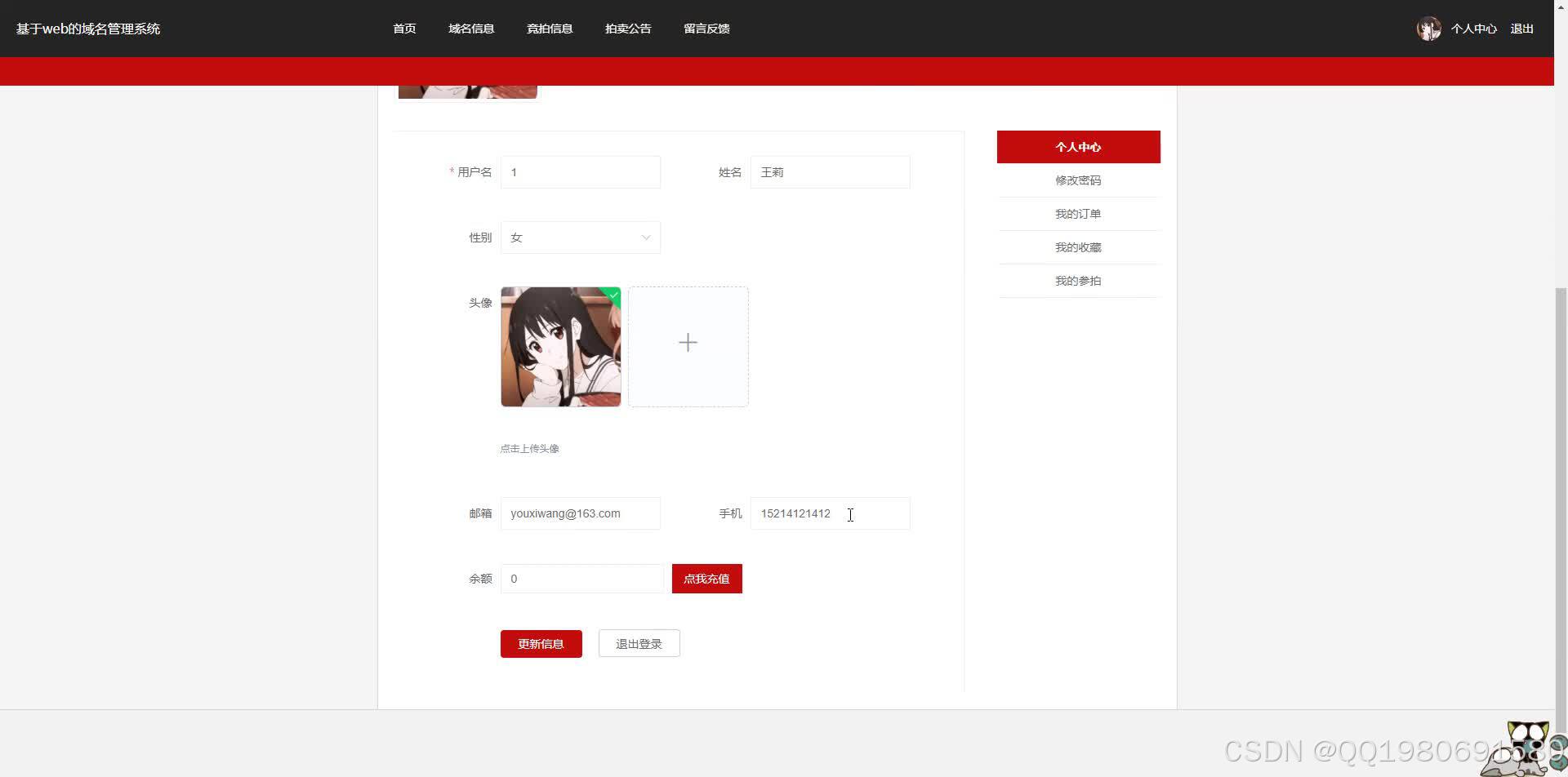Switch to 竞拍信息 section
Viewport: 1568px width, 777px height.
(549, 28)
